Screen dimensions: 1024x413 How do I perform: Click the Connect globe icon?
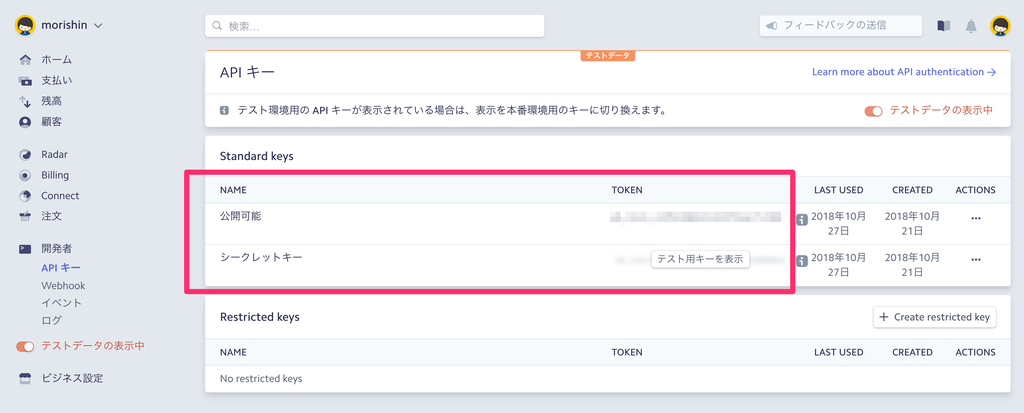pyautogui.click(x=25, y=195)
